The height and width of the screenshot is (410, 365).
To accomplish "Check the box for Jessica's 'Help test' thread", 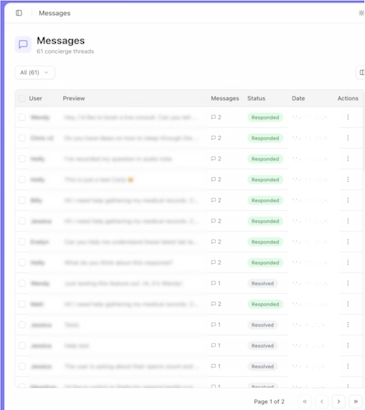I will click(22, 346).
